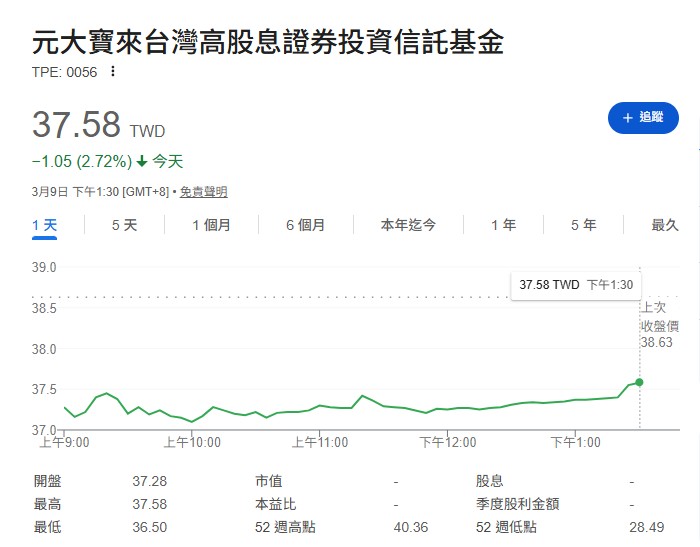Switch to 本年迄今 year-to-date tab
Image resolution: width=700 pixels, height=547 pixels.
(x=408, y=225)
